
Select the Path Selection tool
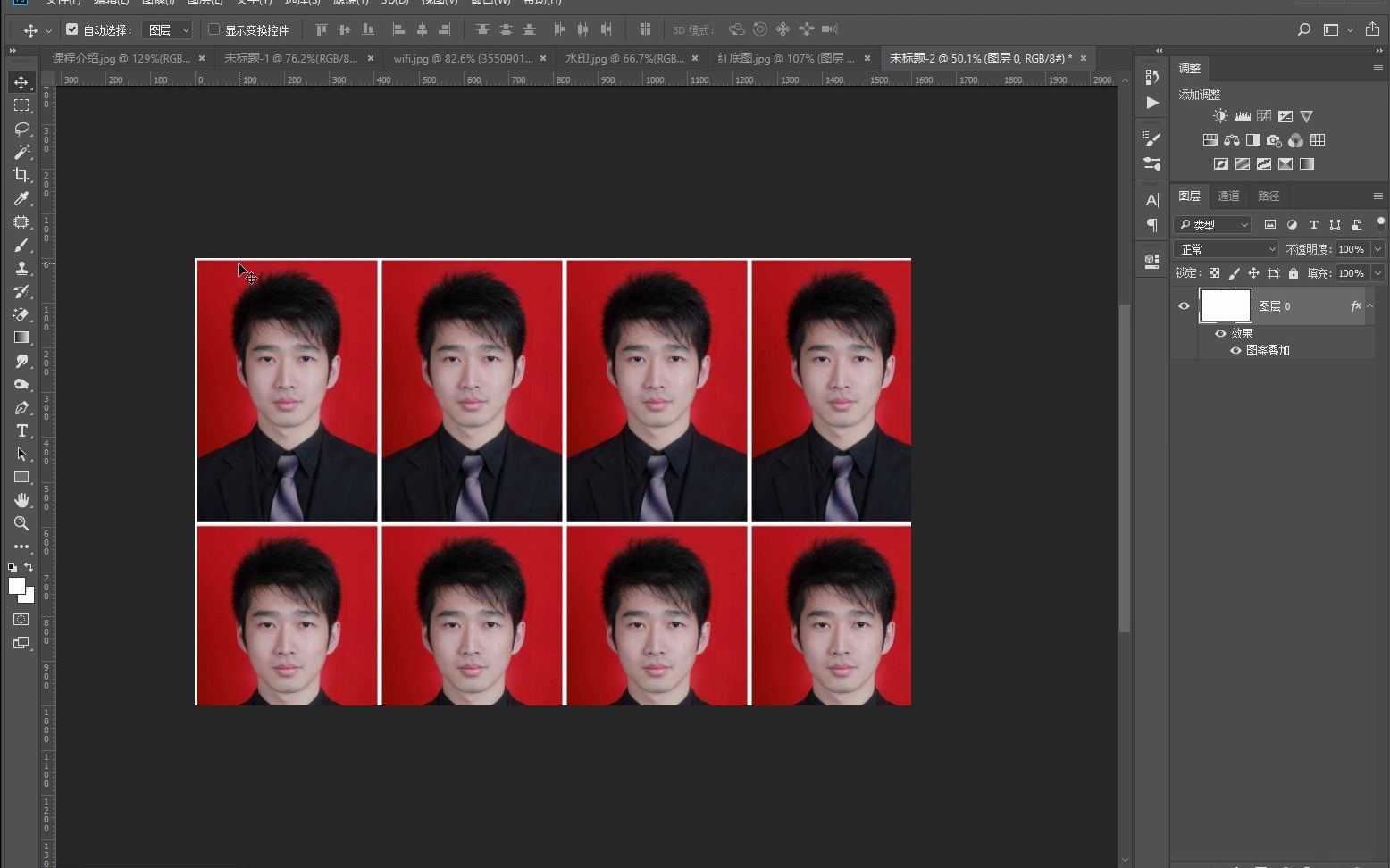21,454
